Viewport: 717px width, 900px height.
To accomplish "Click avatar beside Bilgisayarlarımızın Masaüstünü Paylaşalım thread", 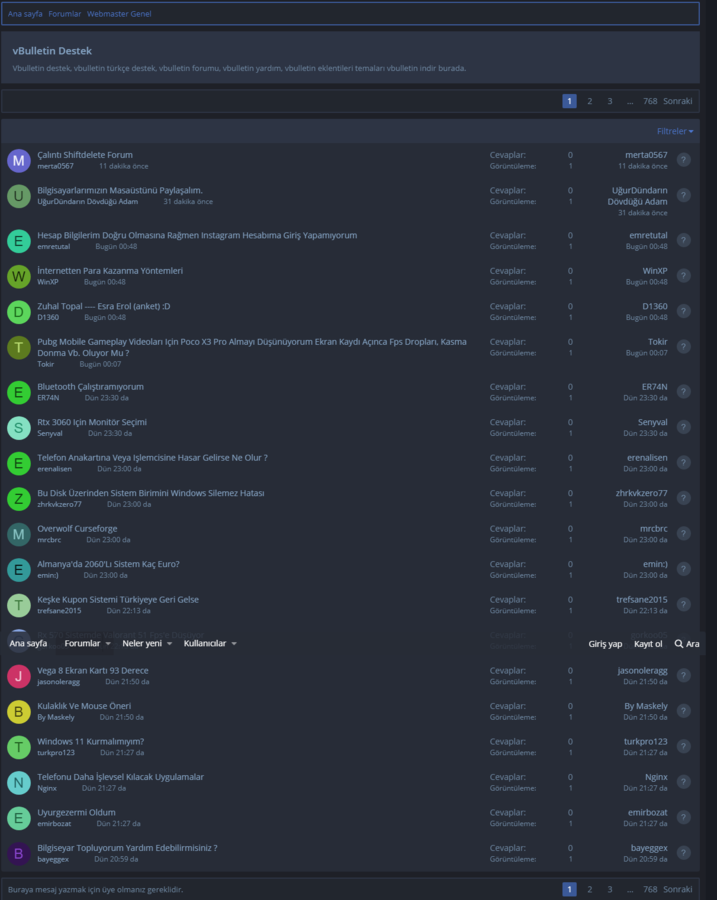I will [x=18, y=196].
